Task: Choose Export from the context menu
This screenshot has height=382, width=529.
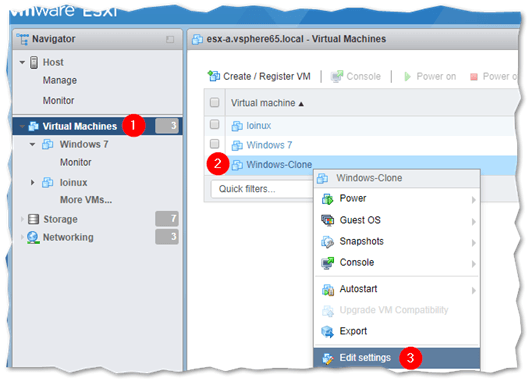Action: (x=397, y=331)
